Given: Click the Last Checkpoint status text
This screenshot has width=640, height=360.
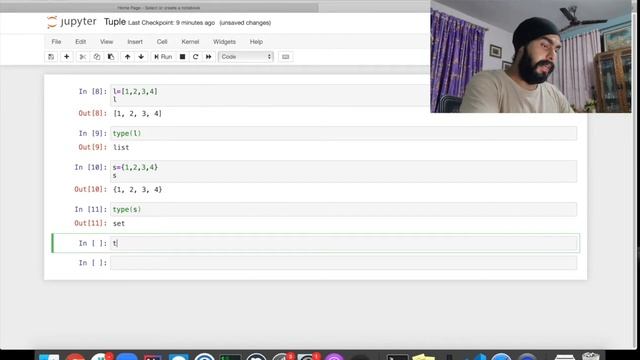Looking at the screenshot, I should [x=171, y=23].
